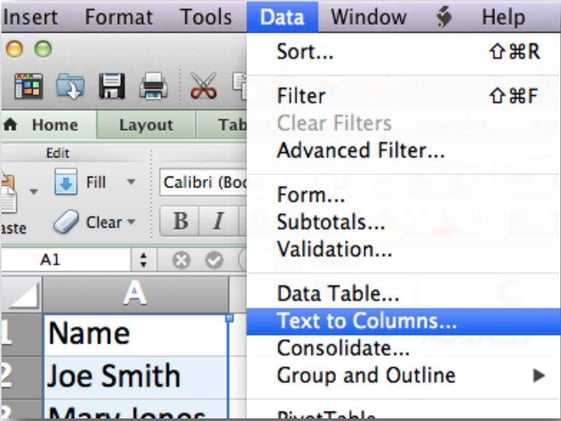Click the Name Box showing A1
This screenshot has width=561, height=421.
[x=66, y=260]
